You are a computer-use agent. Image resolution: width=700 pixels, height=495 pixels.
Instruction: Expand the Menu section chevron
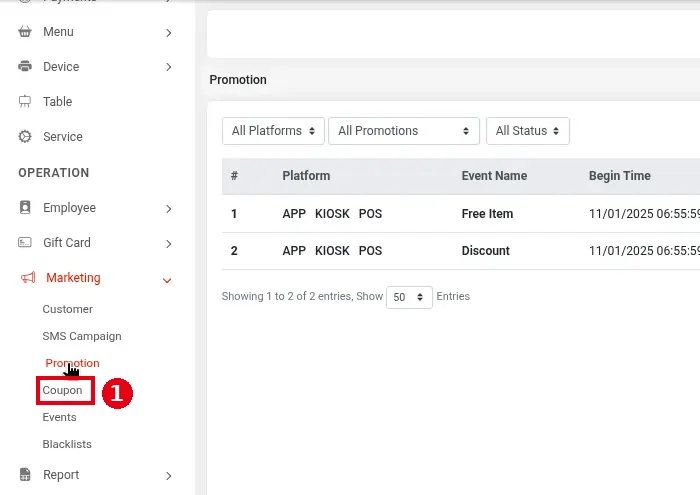tap(168, 33)
